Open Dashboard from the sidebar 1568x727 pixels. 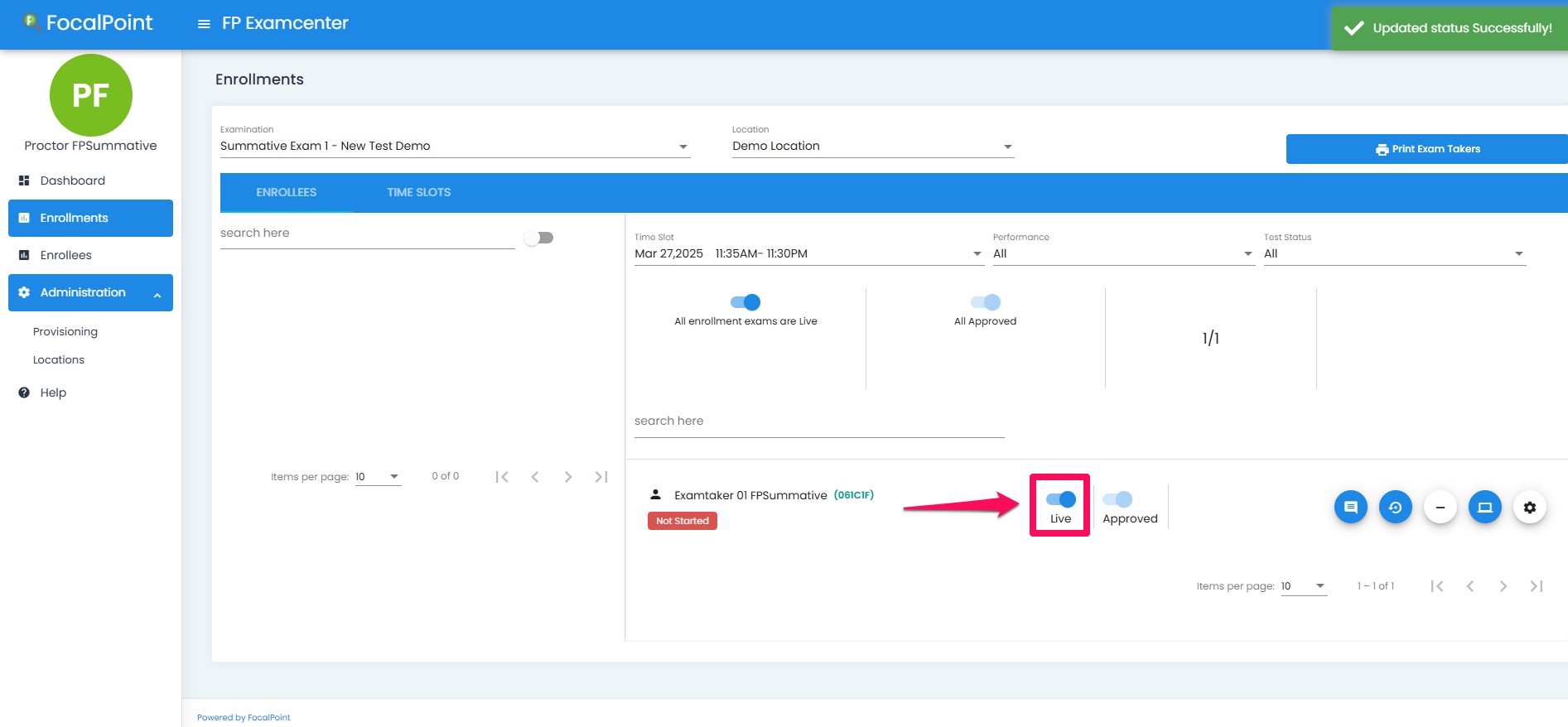(x=91, y=181)
